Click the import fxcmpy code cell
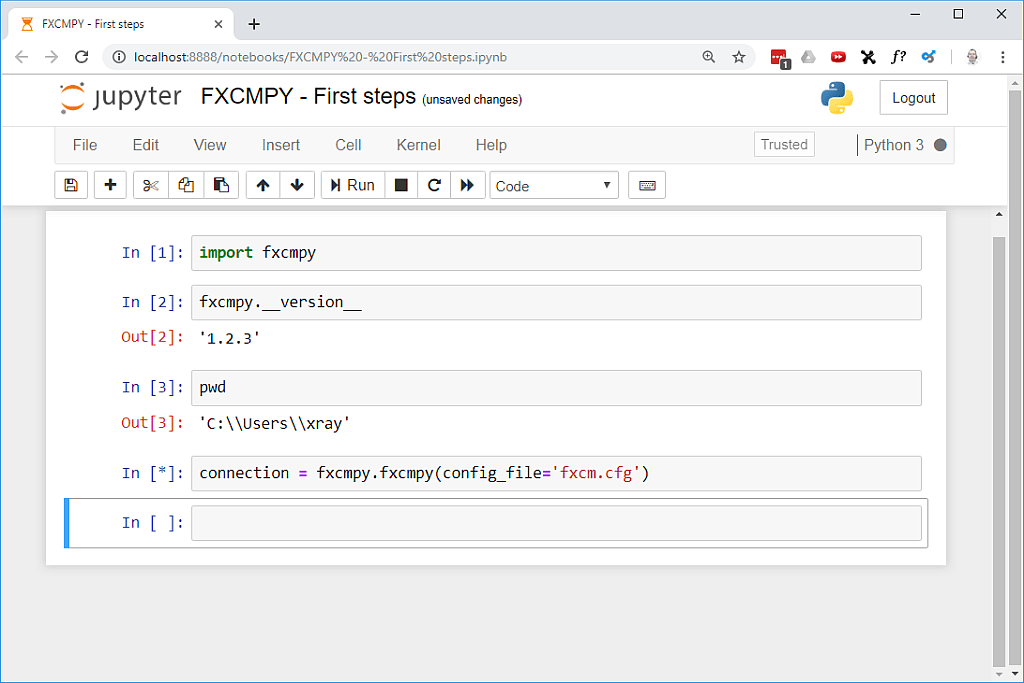 tap(556, 253)
